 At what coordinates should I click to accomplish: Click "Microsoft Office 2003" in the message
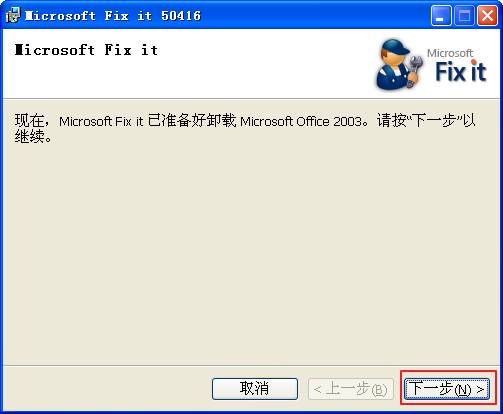[301, 121]
